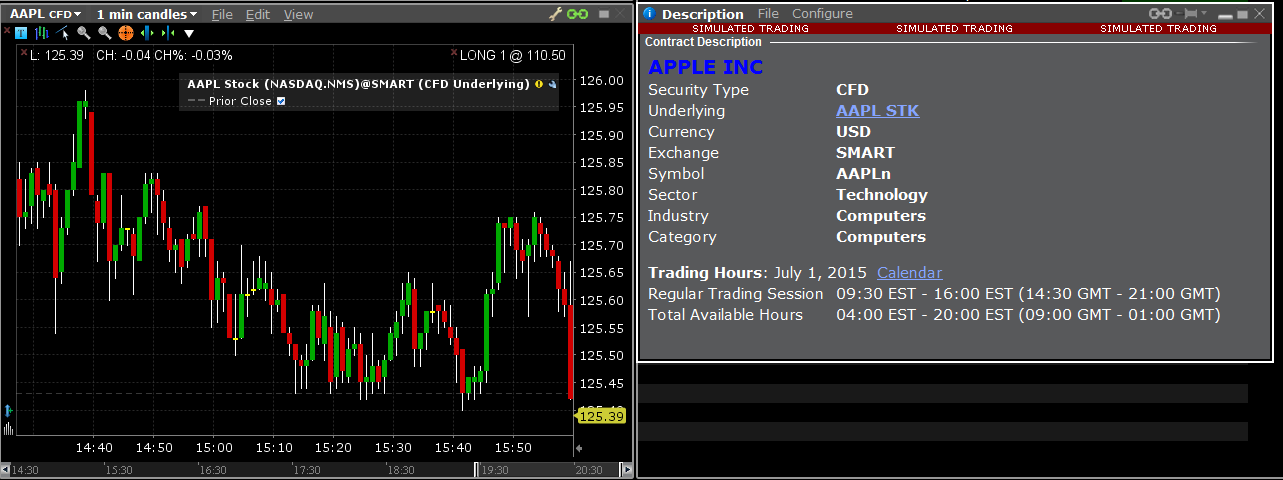The height and width of the screenshot is (480, 1283).
Task: Click the blue price-axis arrow icon at chart left
Action: tap(8, 411)
